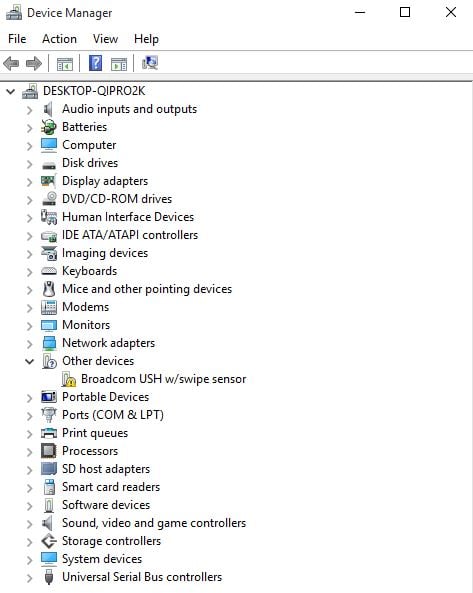Open the View menu
This screenshot has width=473, height=593.
tap(105, 39)
